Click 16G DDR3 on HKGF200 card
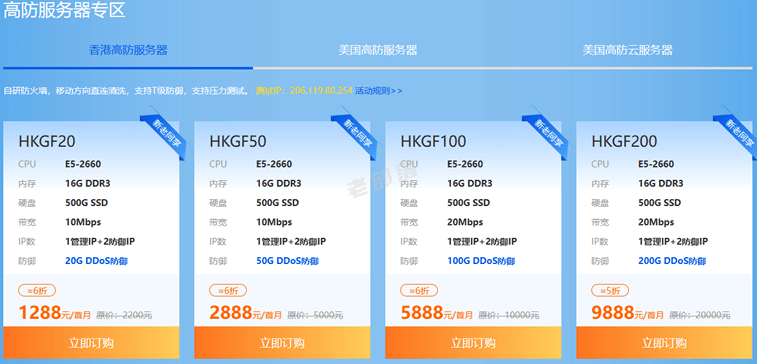This screenshot has height=364, width=757. (x=661, y=183)
